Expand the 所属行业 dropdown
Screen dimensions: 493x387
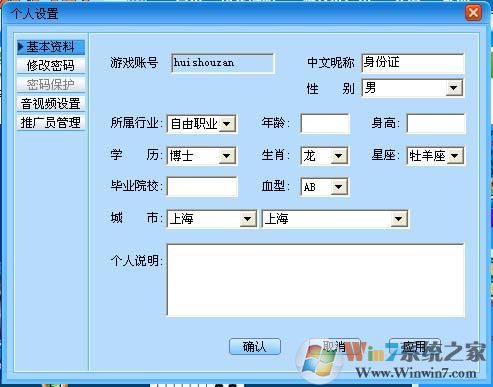coord(227,124)
